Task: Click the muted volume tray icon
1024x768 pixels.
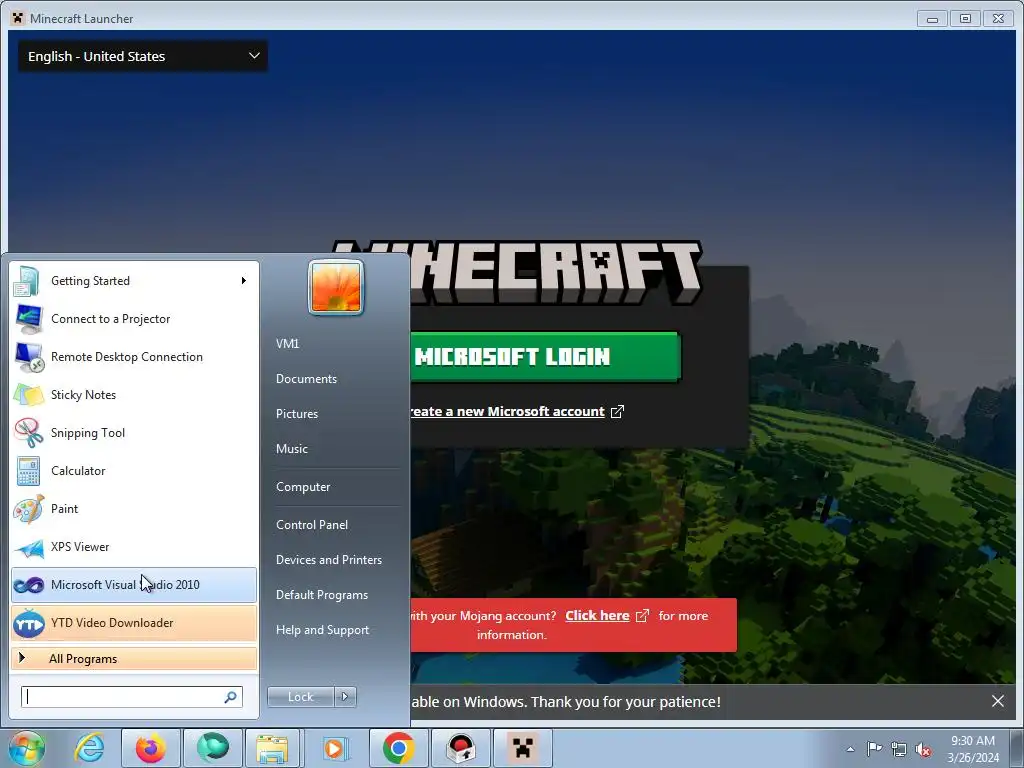Action: (x=923, y=749)
